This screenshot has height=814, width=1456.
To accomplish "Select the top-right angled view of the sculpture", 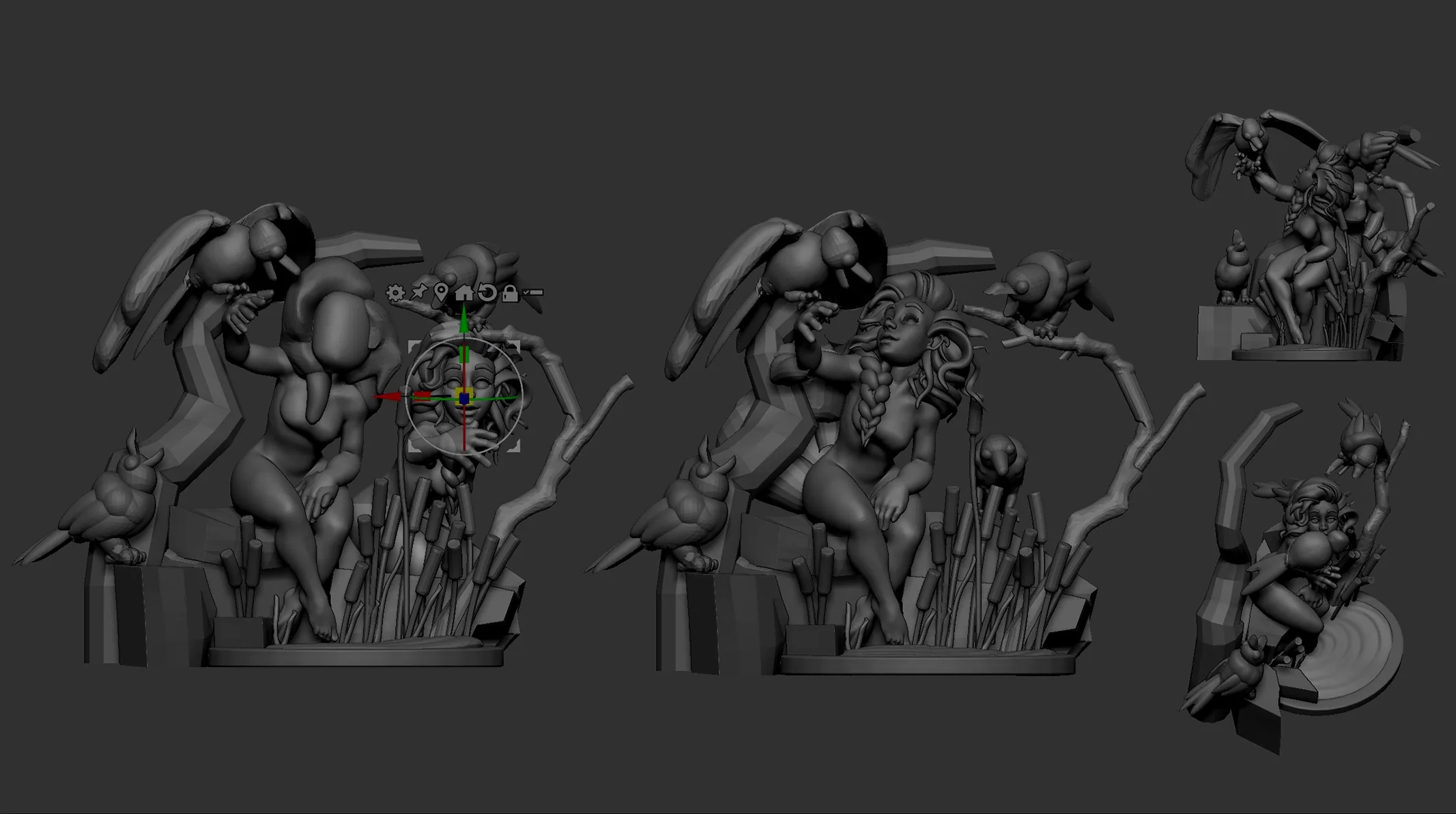I will [1314, 236].
